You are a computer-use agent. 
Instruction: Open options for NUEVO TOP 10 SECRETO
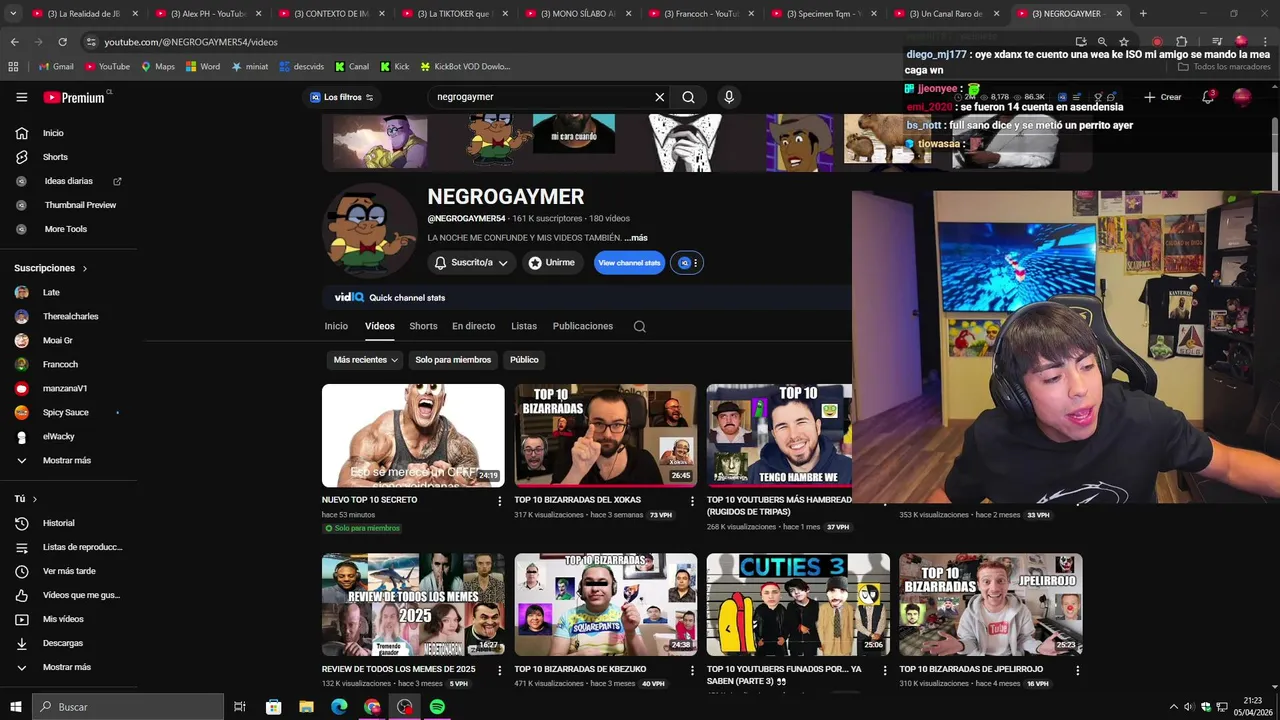[500, 501]
